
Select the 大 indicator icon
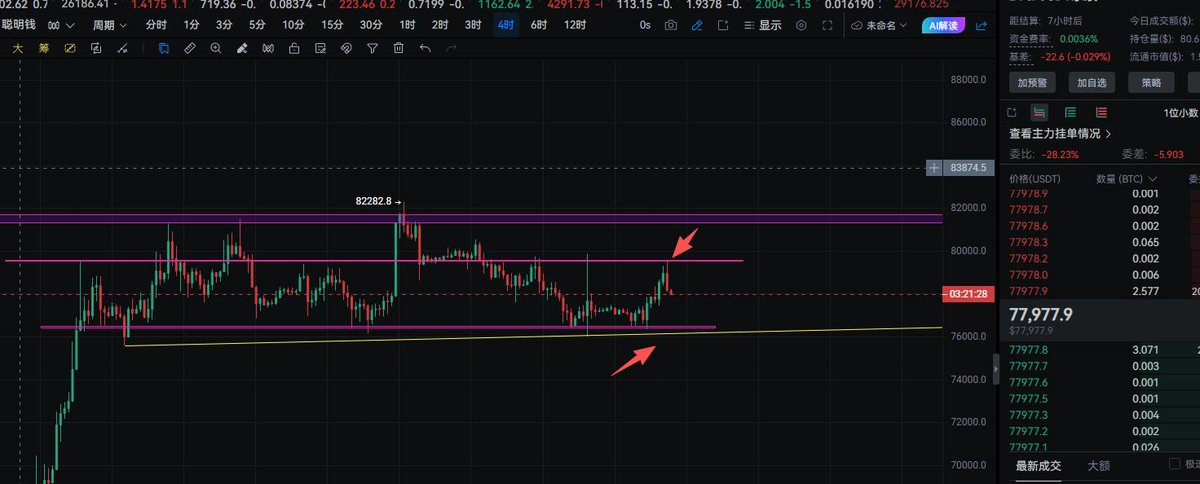tap(17, 47)
